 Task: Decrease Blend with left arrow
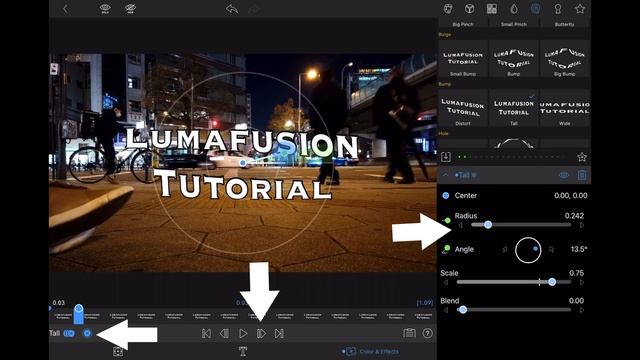[x=446, y=310]
